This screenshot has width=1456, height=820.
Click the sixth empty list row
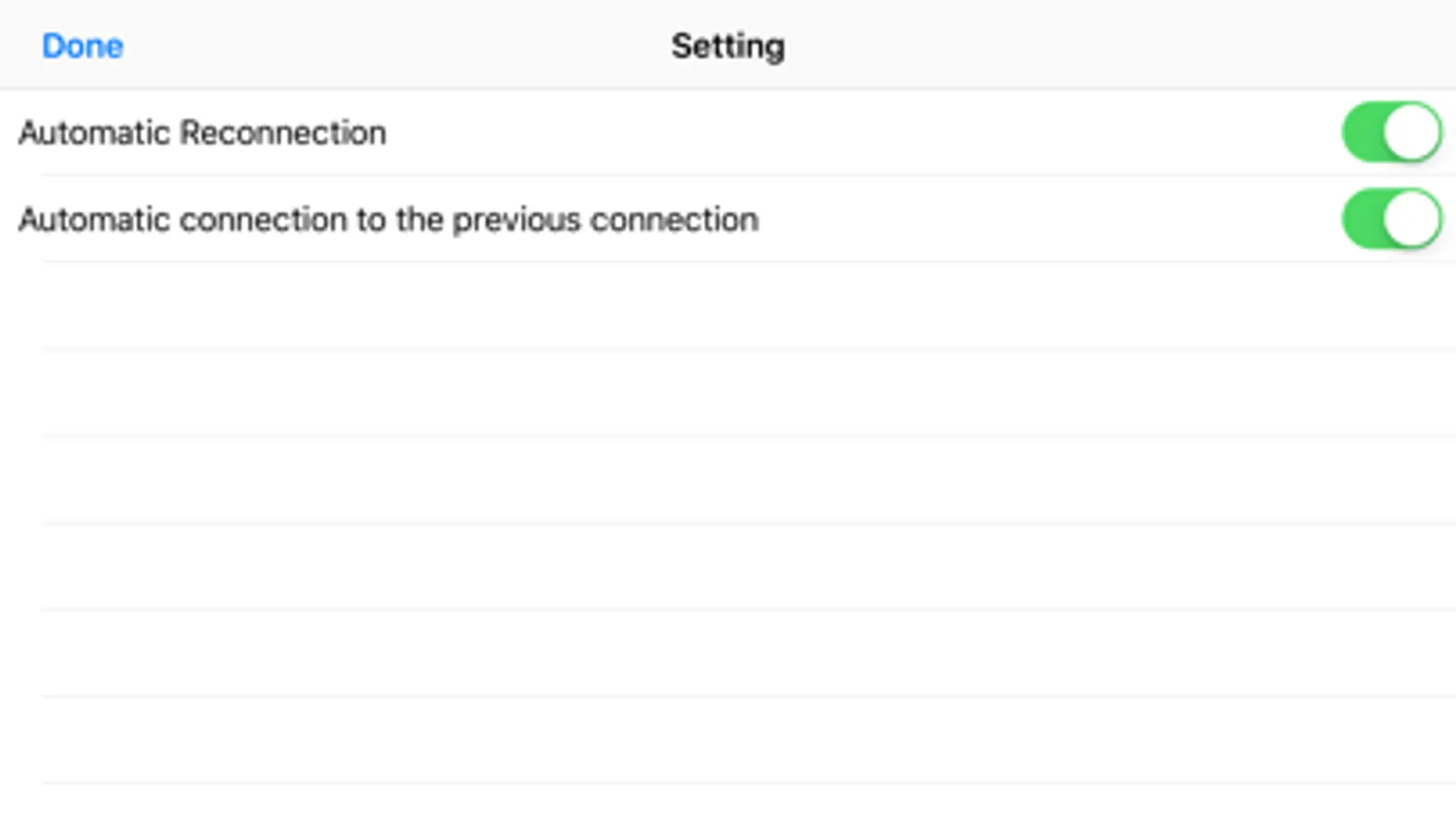point(728,739)
